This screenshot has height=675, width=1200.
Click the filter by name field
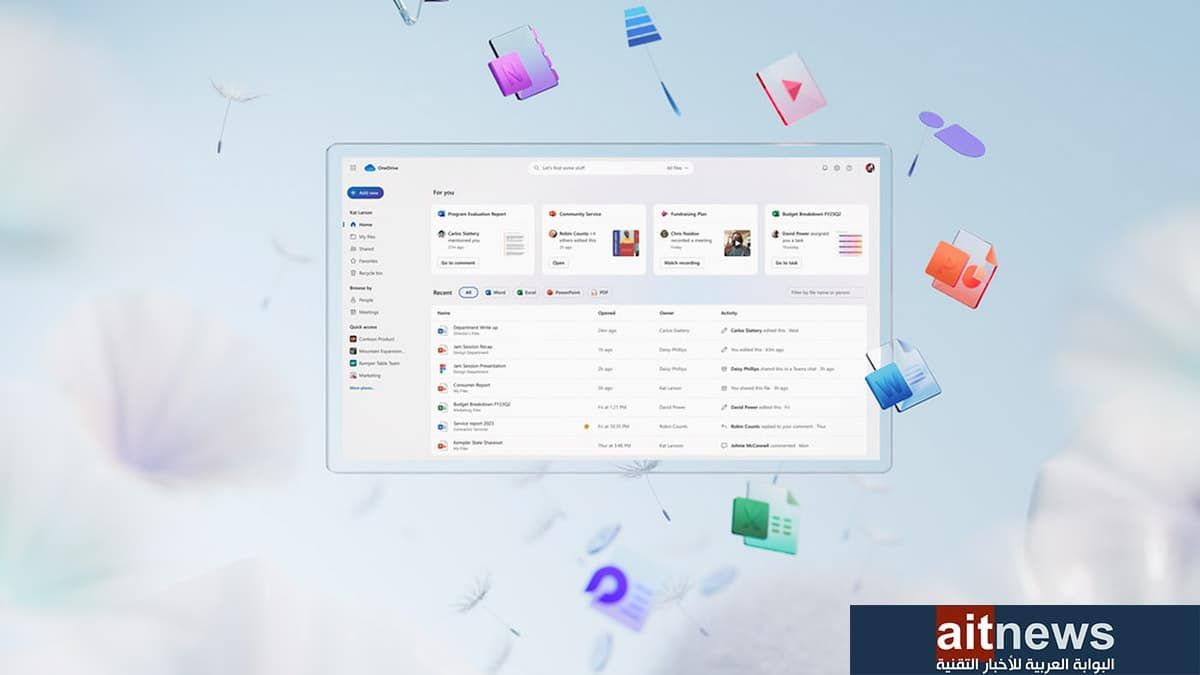(x=826, y=293)
